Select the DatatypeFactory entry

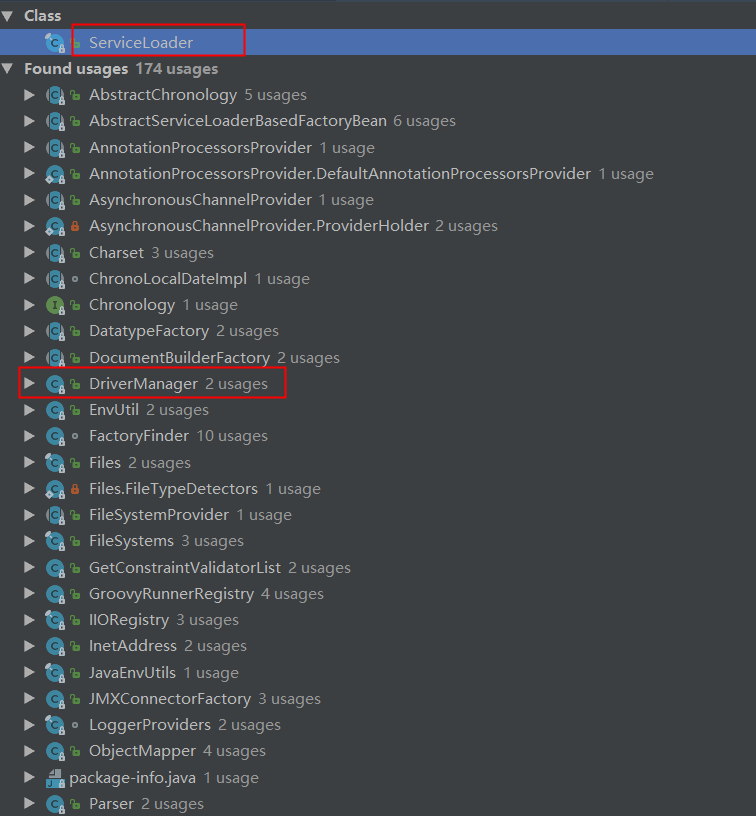click(184, 331)
